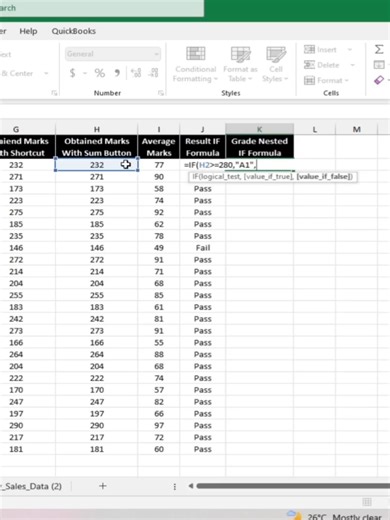Select the Fail cell in Result column
This screenshot has height=520, width=390.
[x=202, y=248]
